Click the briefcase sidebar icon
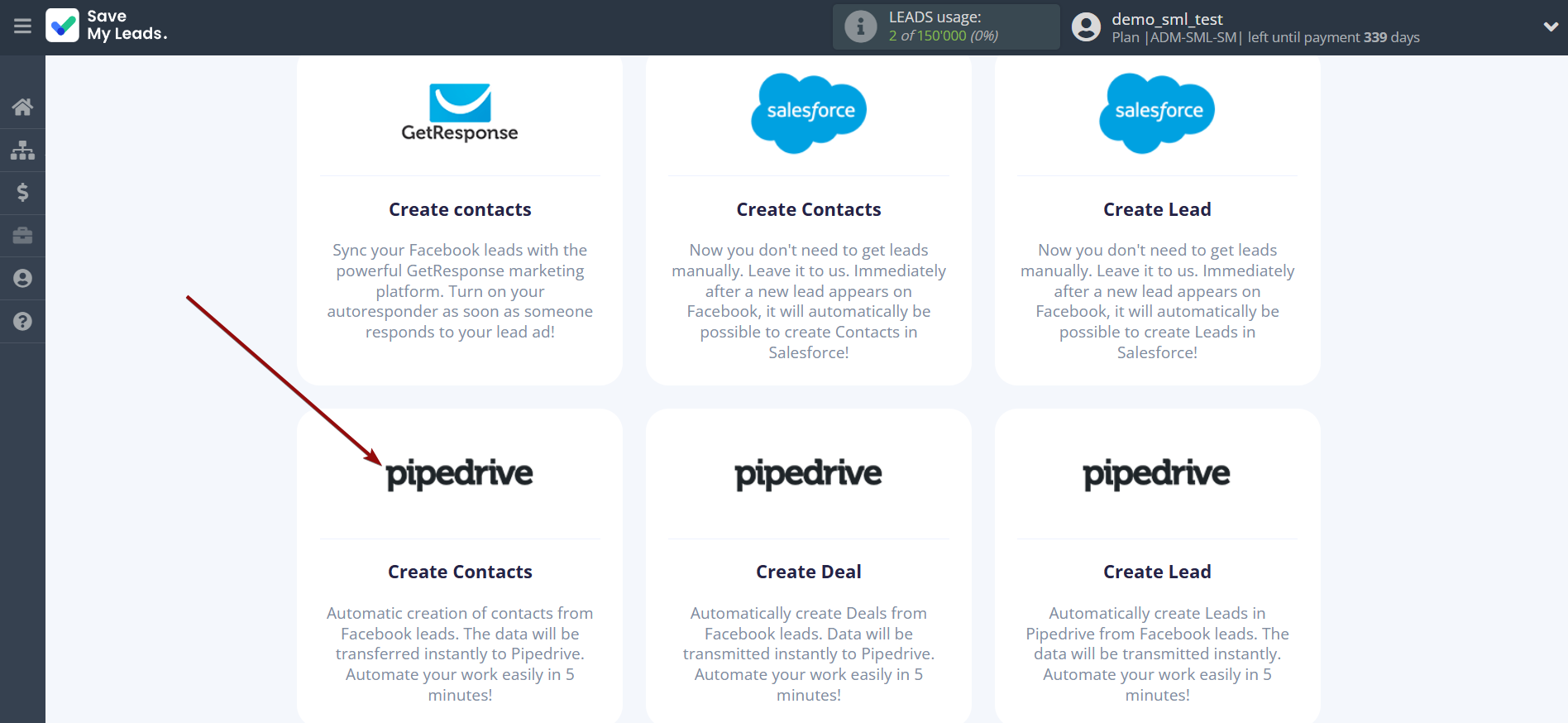 [x=22, y=236]
